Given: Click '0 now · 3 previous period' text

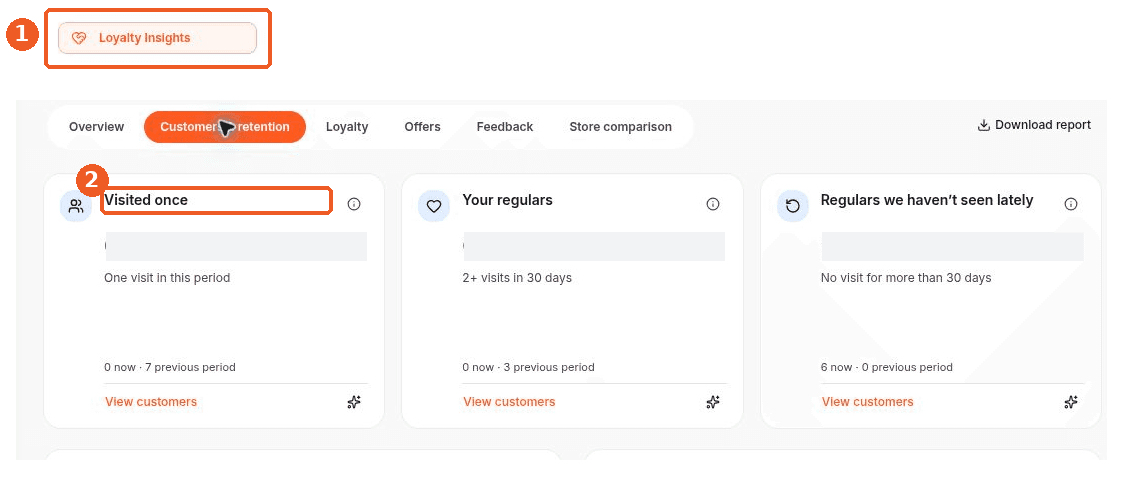Looking at the screenshot, I should [529, 368].
